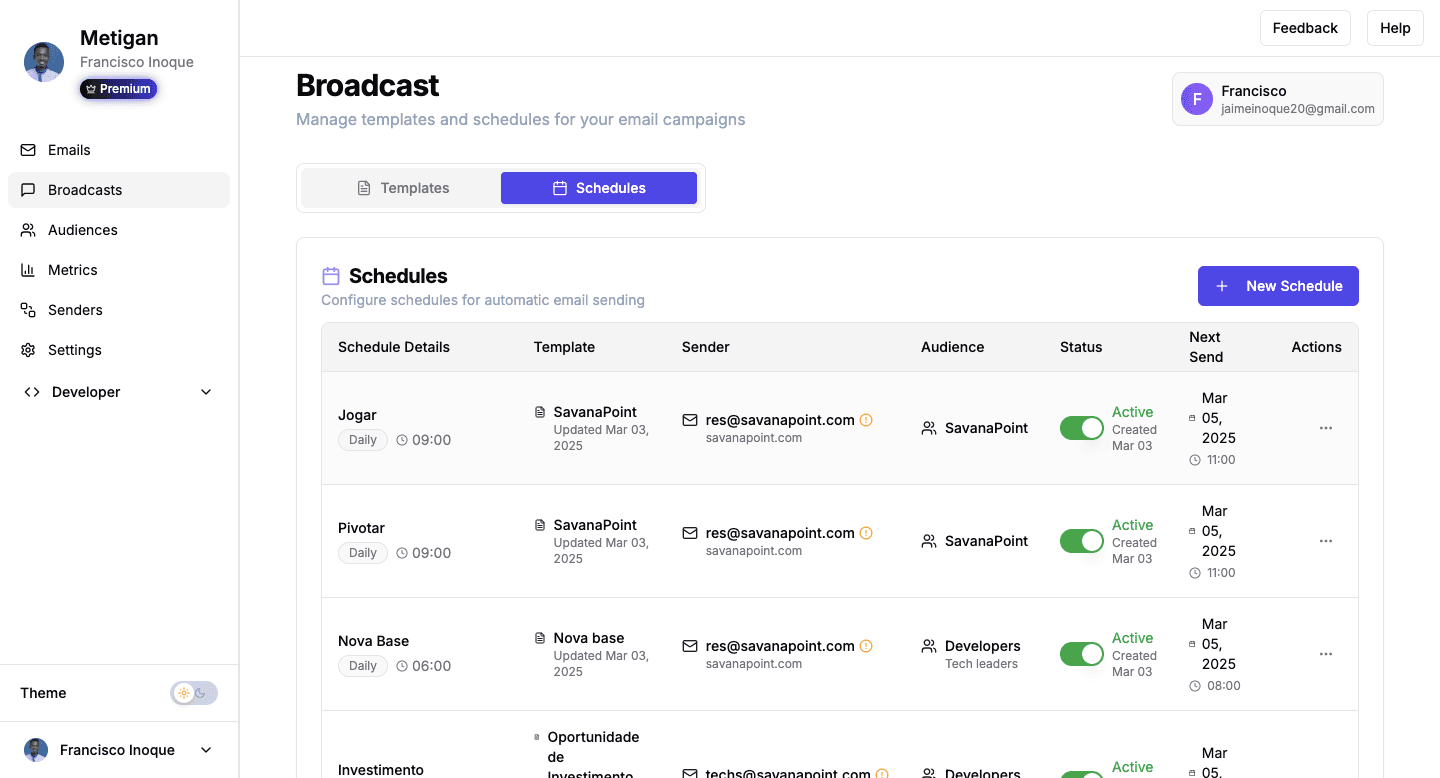Viewport: 1440px width, 778px height.
Task: Open the Francisco account card
Action: click(x=1278, y=99)
